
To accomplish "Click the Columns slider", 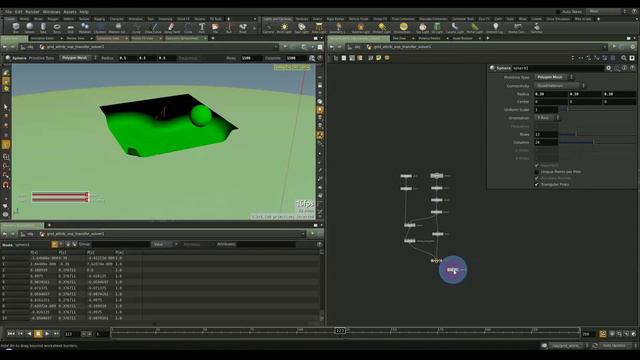I will coord(597,142).
